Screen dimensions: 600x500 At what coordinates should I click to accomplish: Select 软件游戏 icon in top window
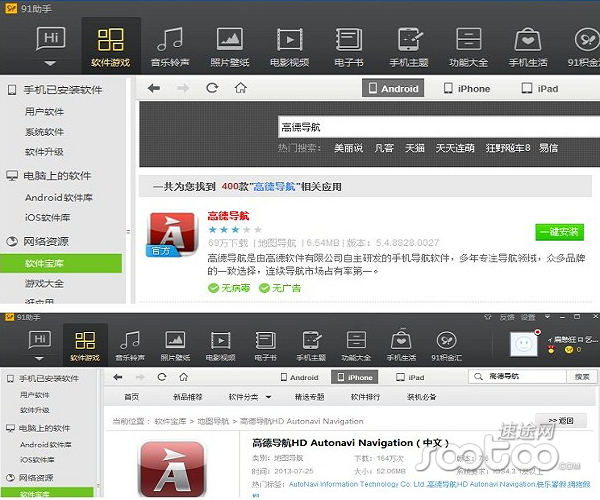coord(111,47)
